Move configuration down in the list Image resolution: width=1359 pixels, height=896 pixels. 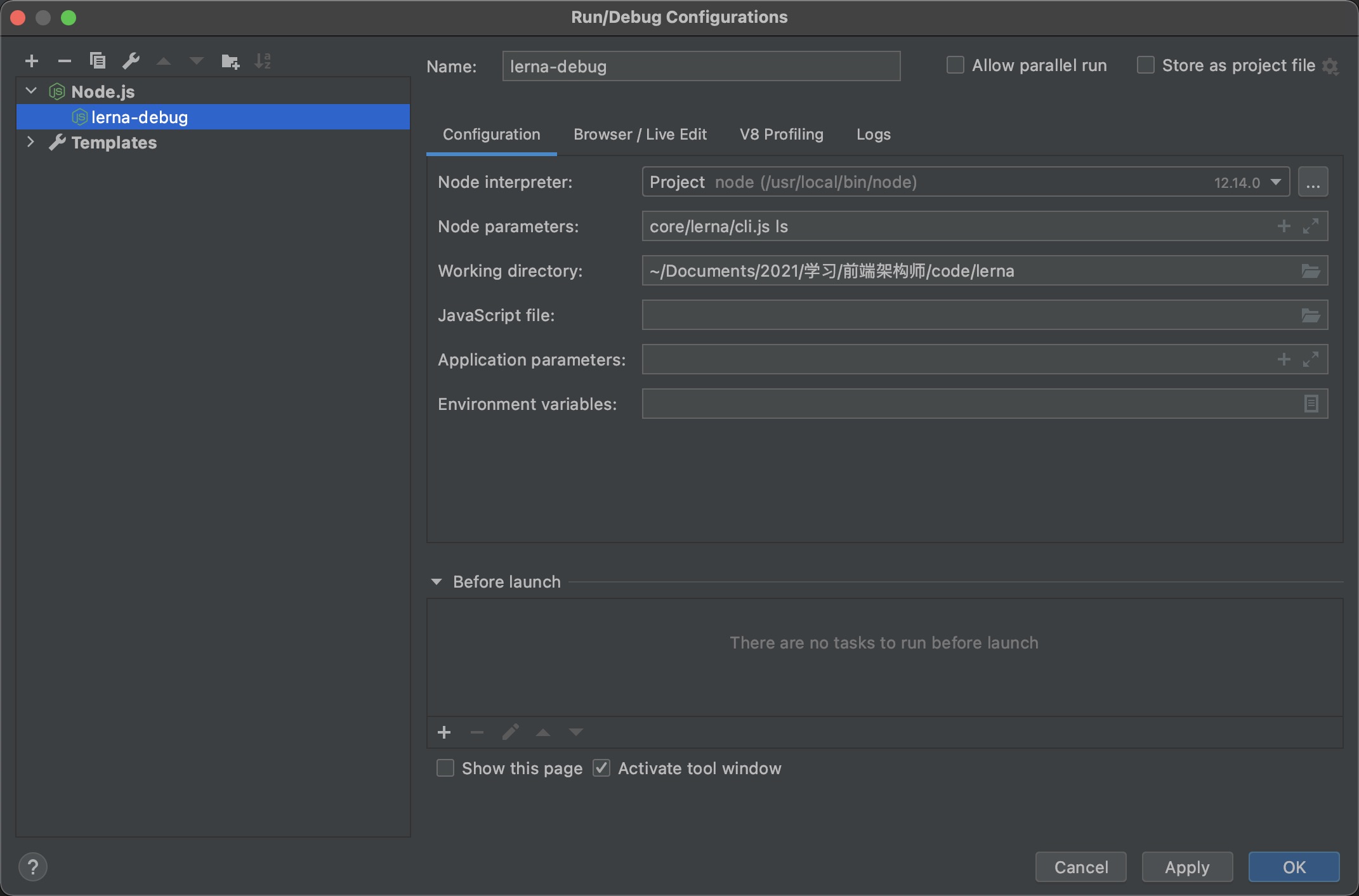pos(197,61)
